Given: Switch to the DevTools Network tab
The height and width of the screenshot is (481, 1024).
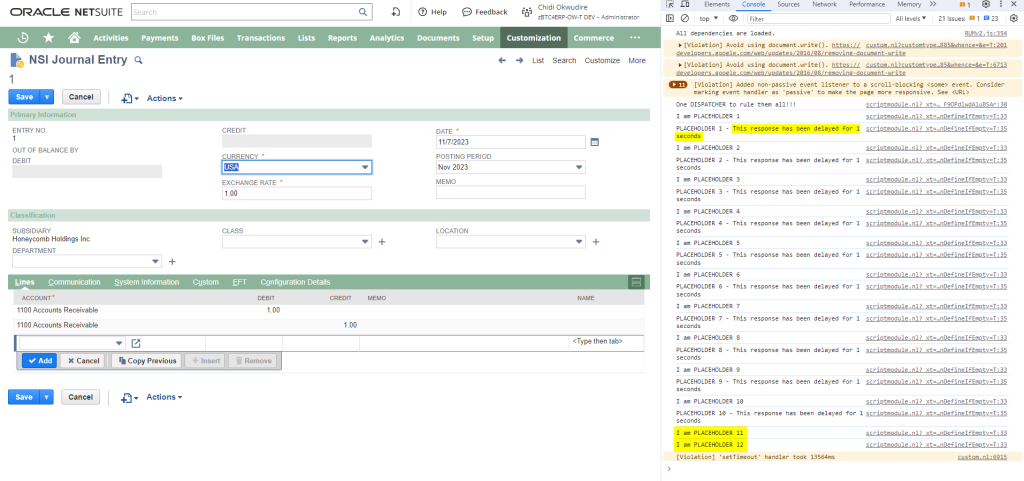Looking at the screenshot, I should click(x=824, y=5).
